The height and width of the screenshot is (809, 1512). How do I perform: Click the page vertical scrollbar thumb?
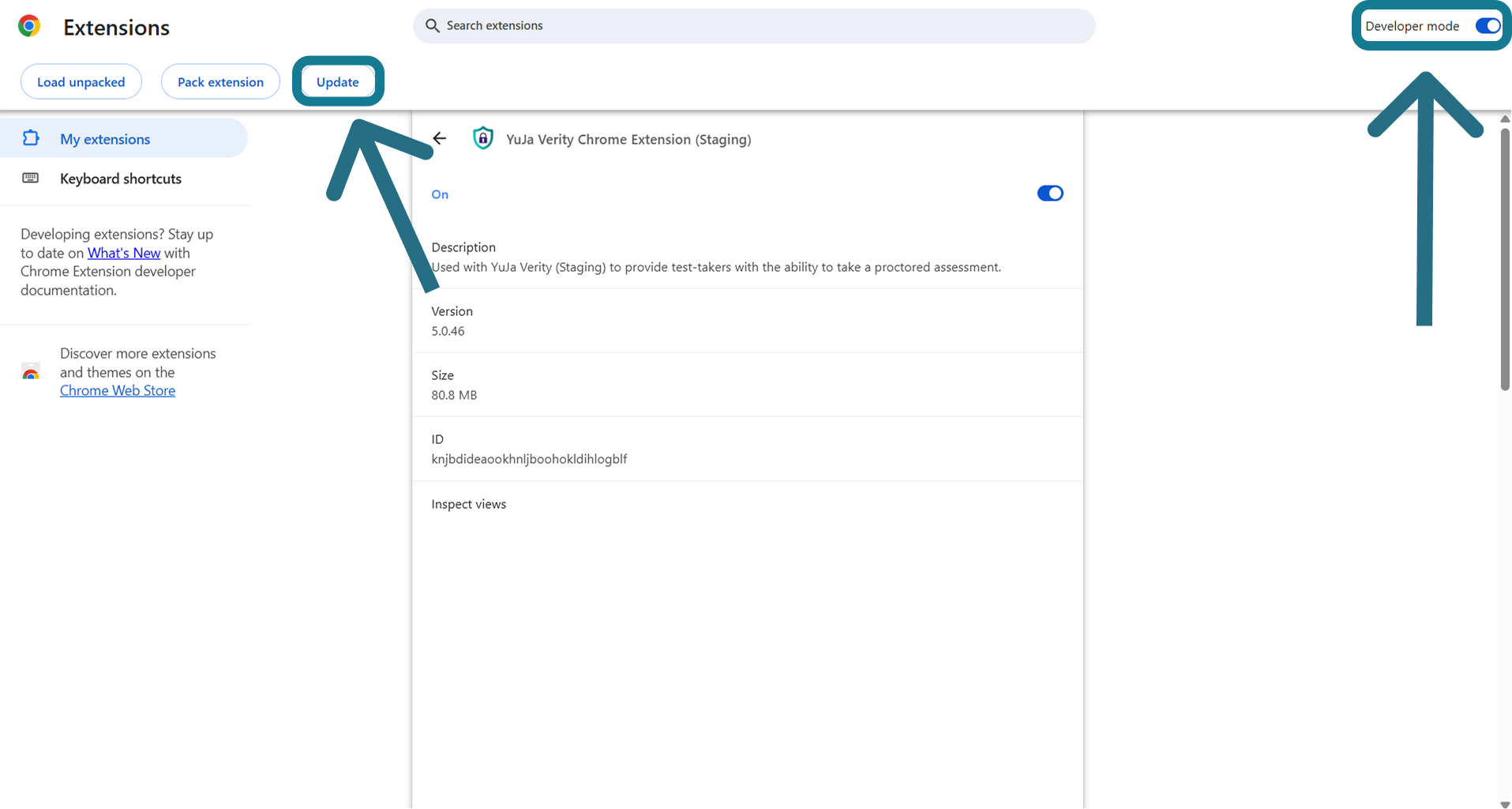pyautogui.click(x=1505, y=259)
